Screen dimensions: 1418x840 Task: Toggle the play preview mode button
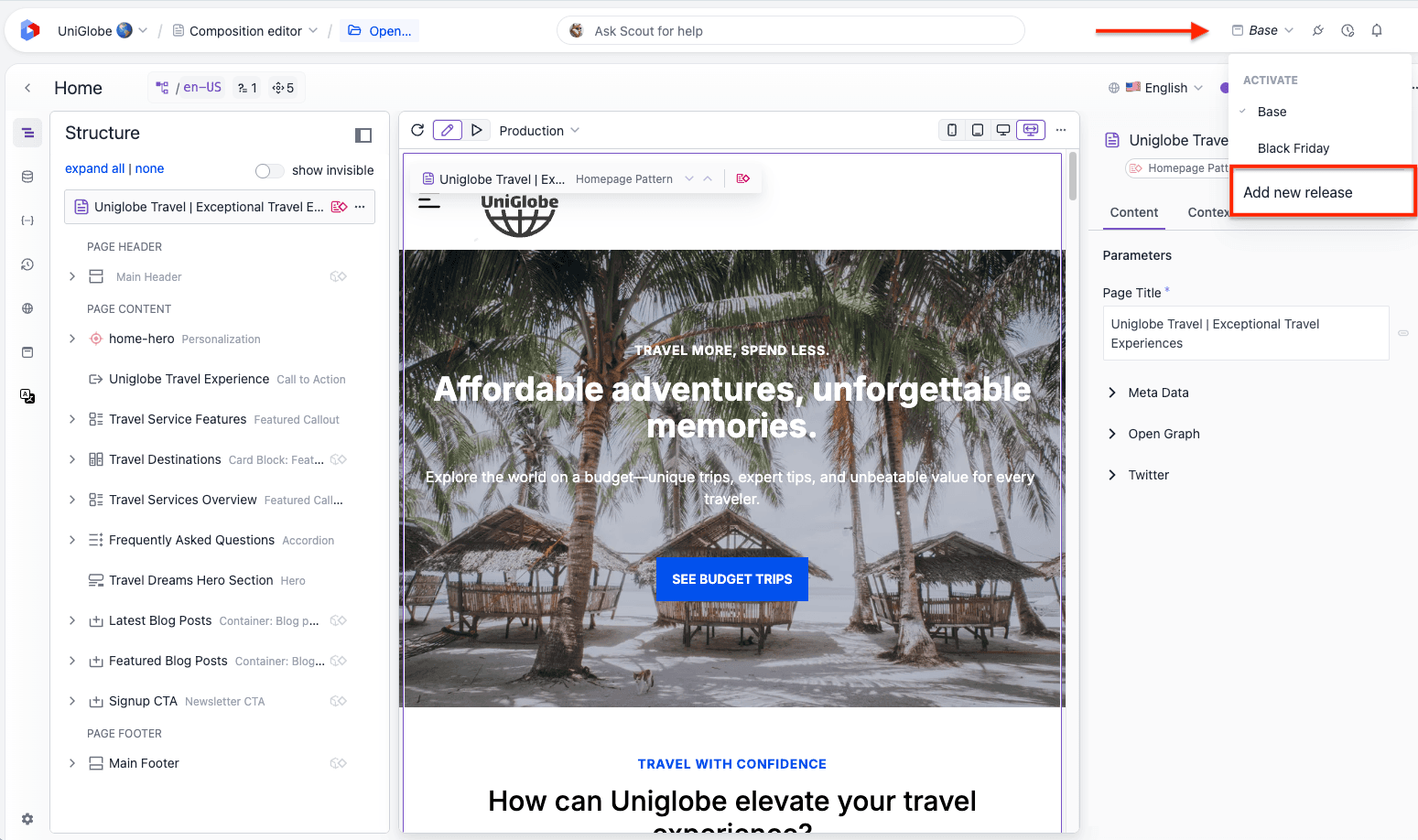(x=476, y=130)
